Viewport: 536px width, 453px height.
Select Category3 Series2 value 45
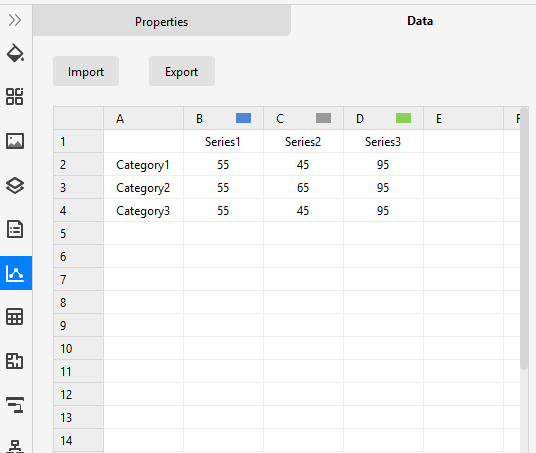(303, 210)
